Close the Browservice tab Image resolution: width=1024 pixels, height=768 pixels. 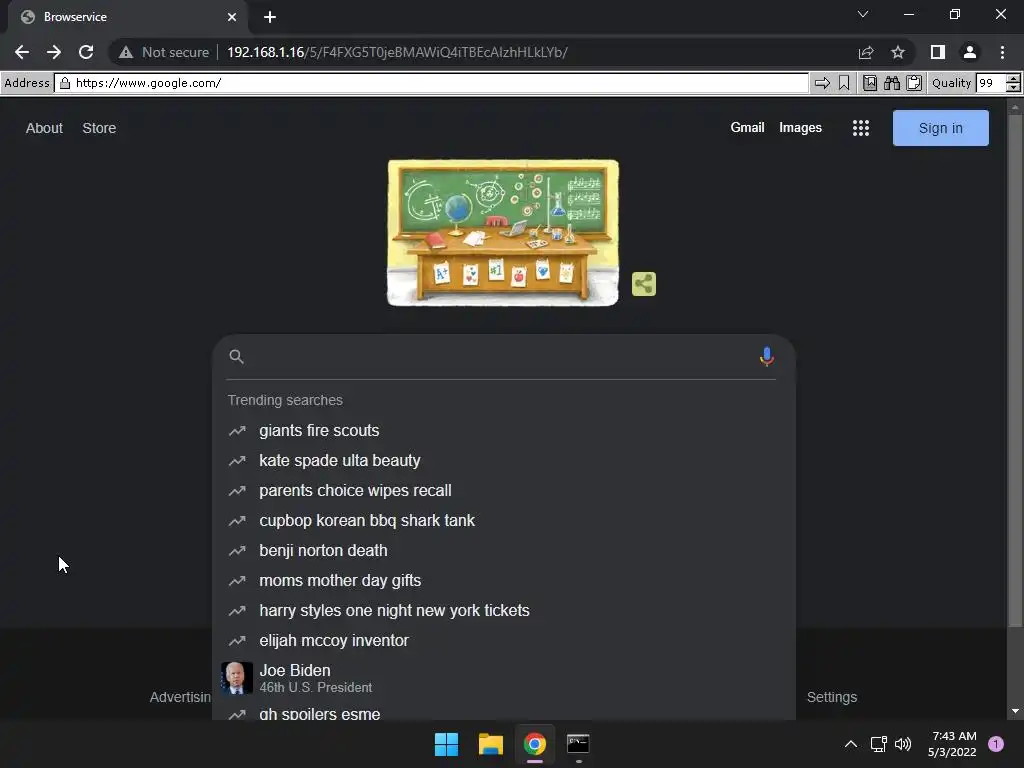point(232,17)
